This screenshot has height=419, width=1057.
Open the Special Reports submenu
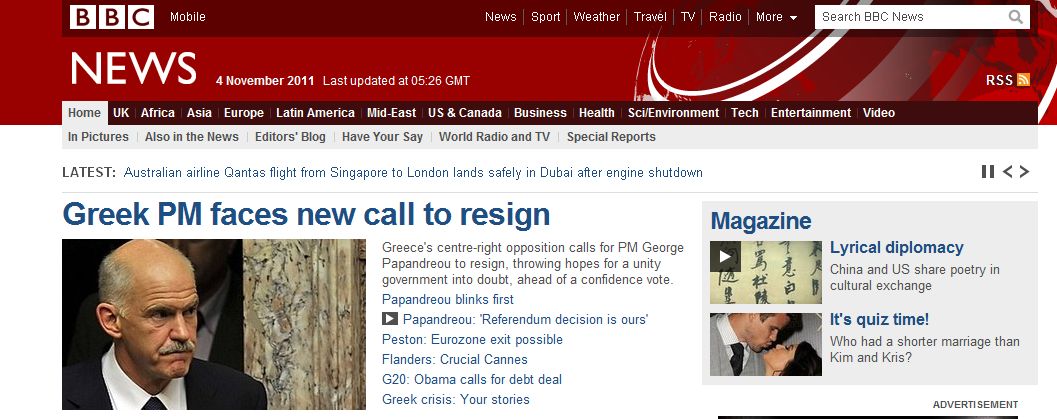click(x=611, y=137)
